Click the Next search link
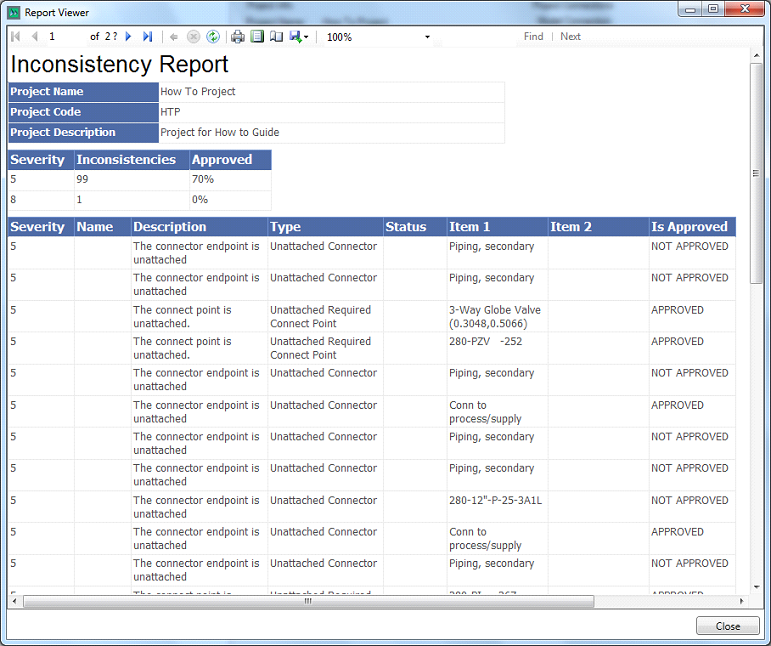Screen dimensions: 771x646 coord(570,37)
